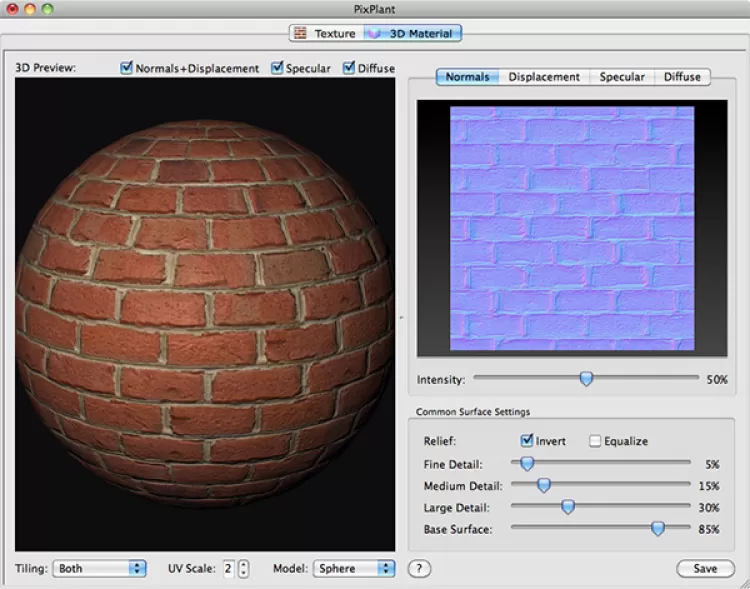Open the Model dropdown set to Sphere
Image resolution: width=750 pixels, height=589 pixels.
pos(355,568)
